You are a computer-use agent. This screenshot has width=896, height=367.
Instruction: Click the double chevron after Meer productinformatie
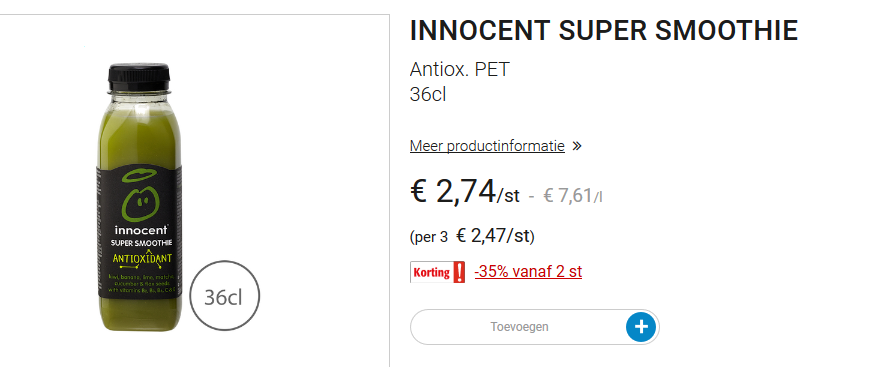point(577,146)
